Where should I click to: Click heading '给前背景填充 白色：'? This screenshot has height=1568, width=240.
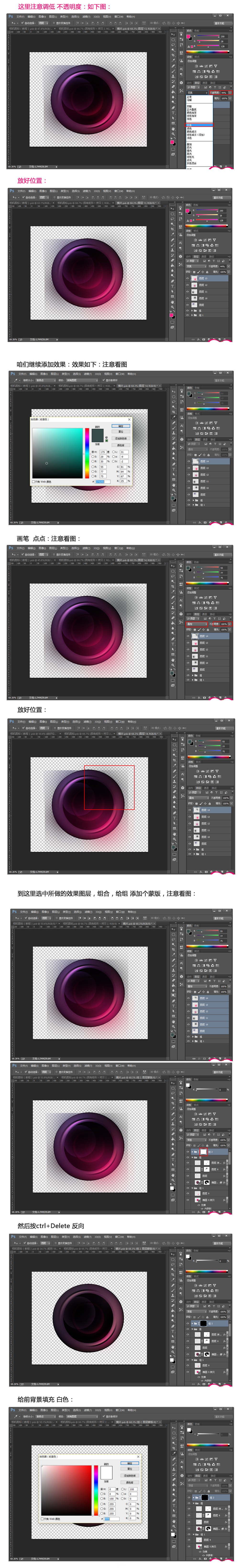pyautogui.click(x=46, y=1399)
